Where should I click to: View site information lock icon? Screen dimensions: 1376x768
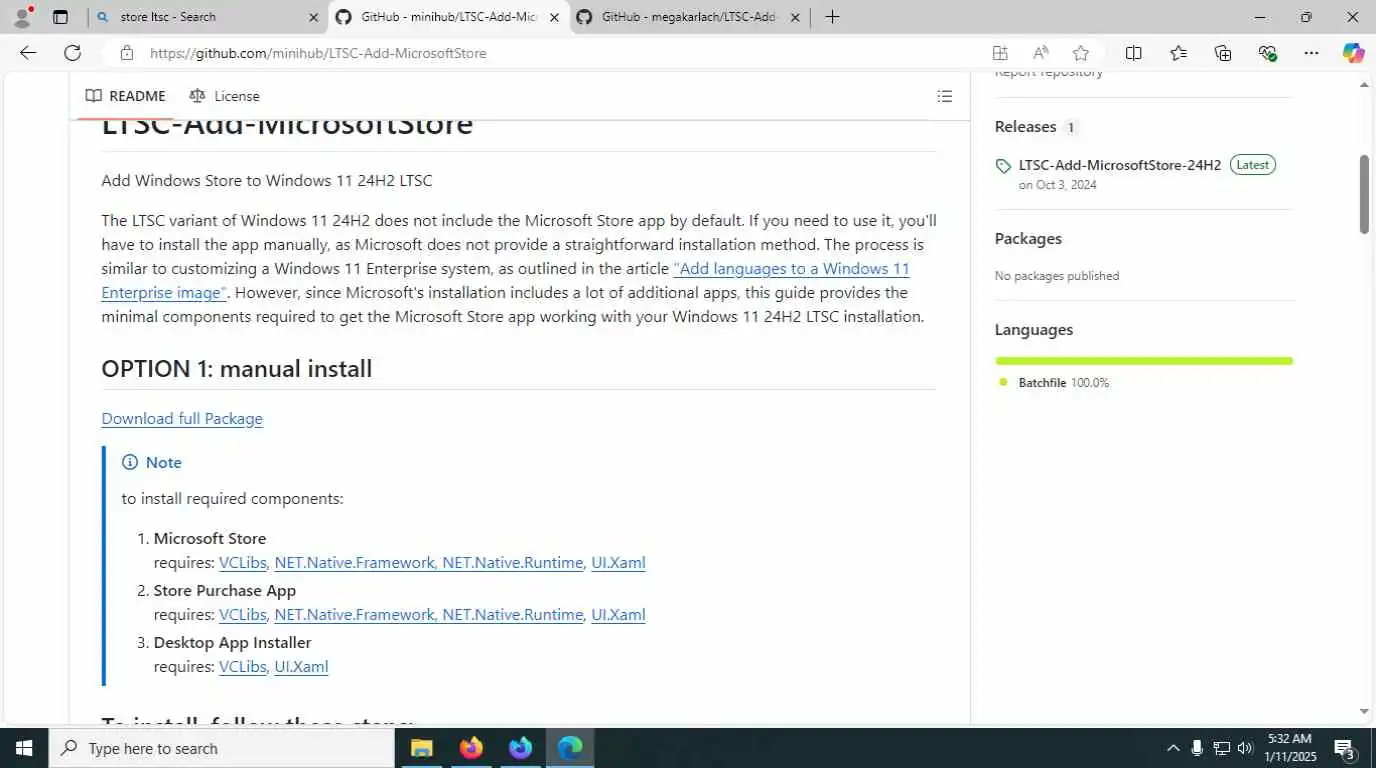click(125, 53)
